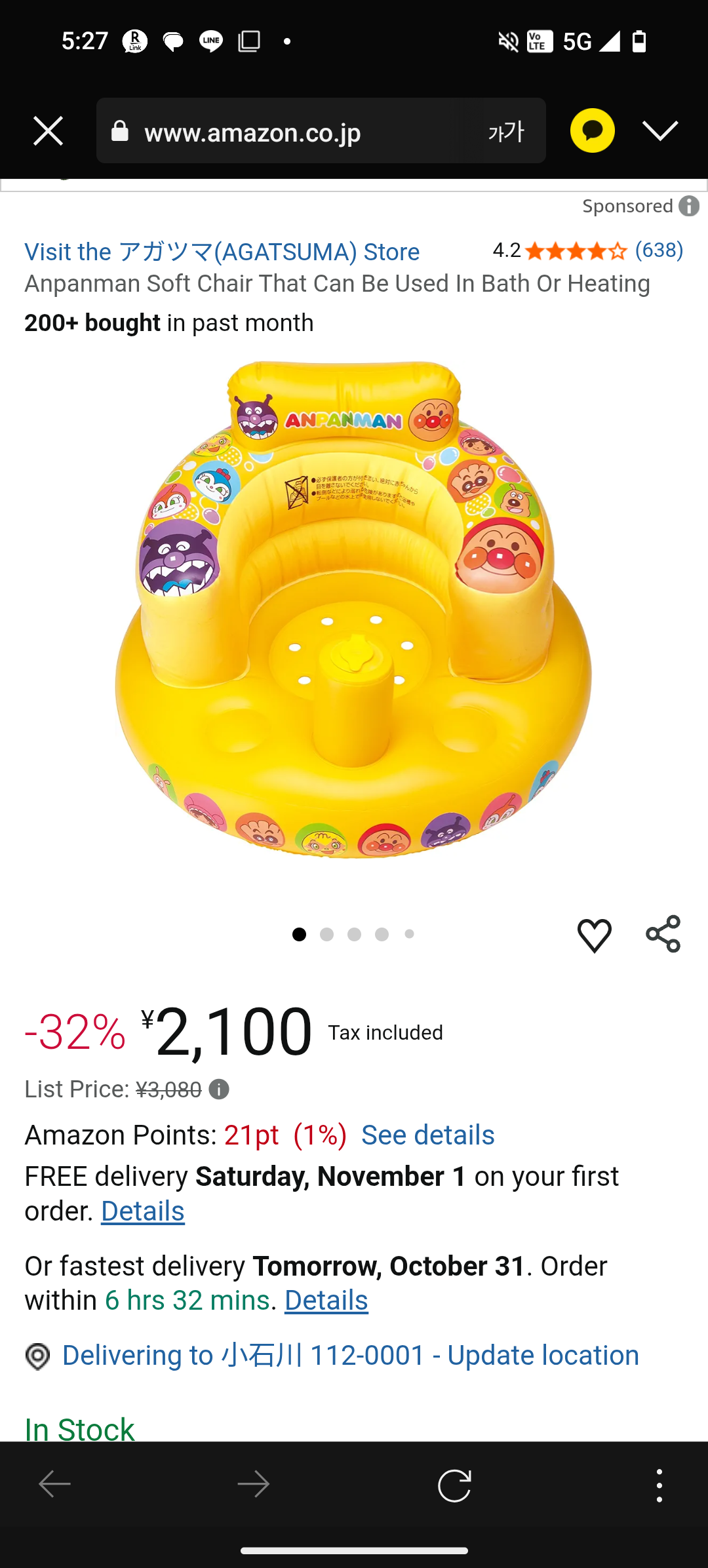Image resolution: width=708 pixels, height=1568 pixels.
Task: Open Details for free delivery
Action: tap(142, 1211)
